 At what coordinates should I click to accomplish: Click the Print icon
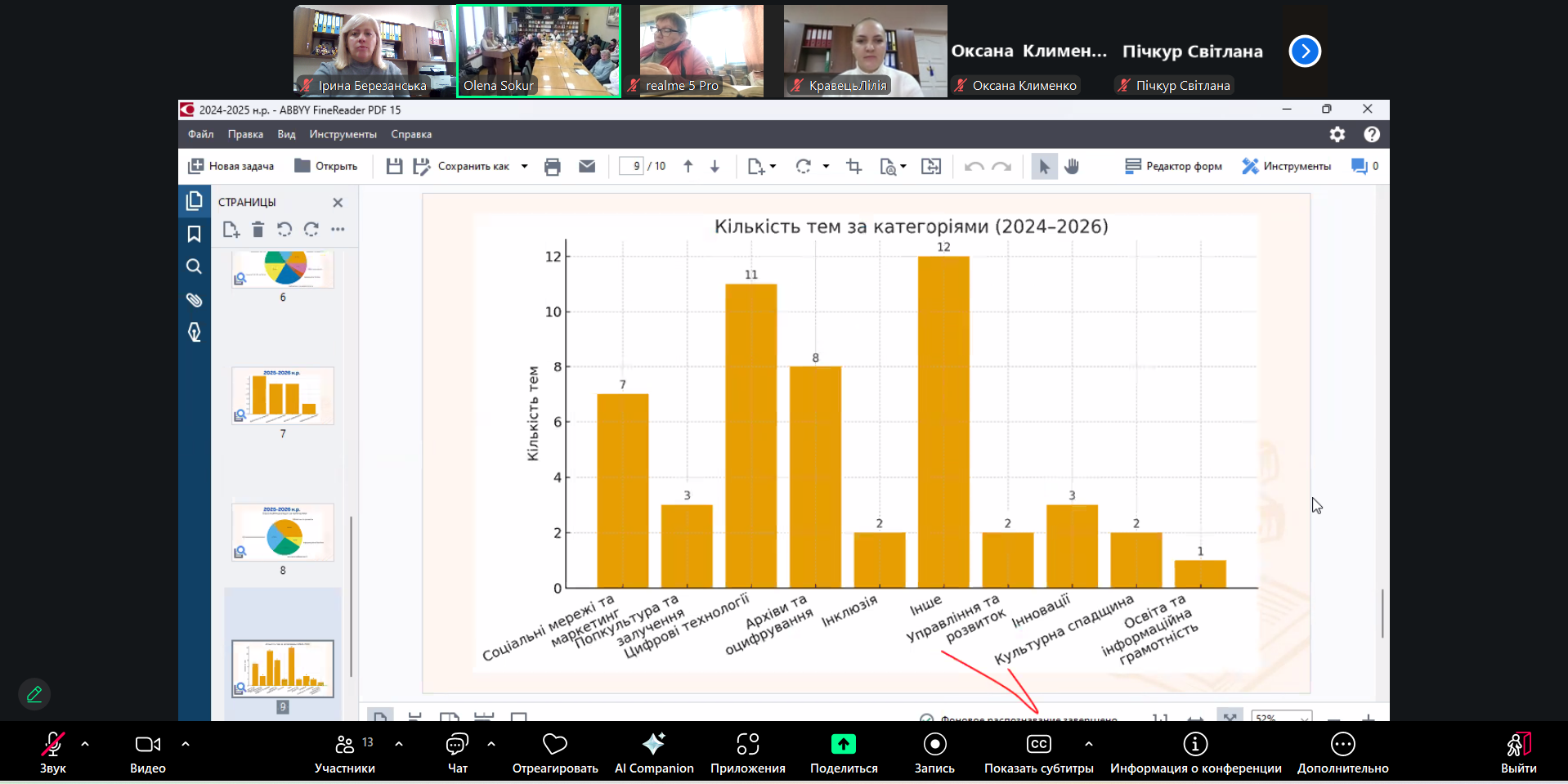coord(553,167)
